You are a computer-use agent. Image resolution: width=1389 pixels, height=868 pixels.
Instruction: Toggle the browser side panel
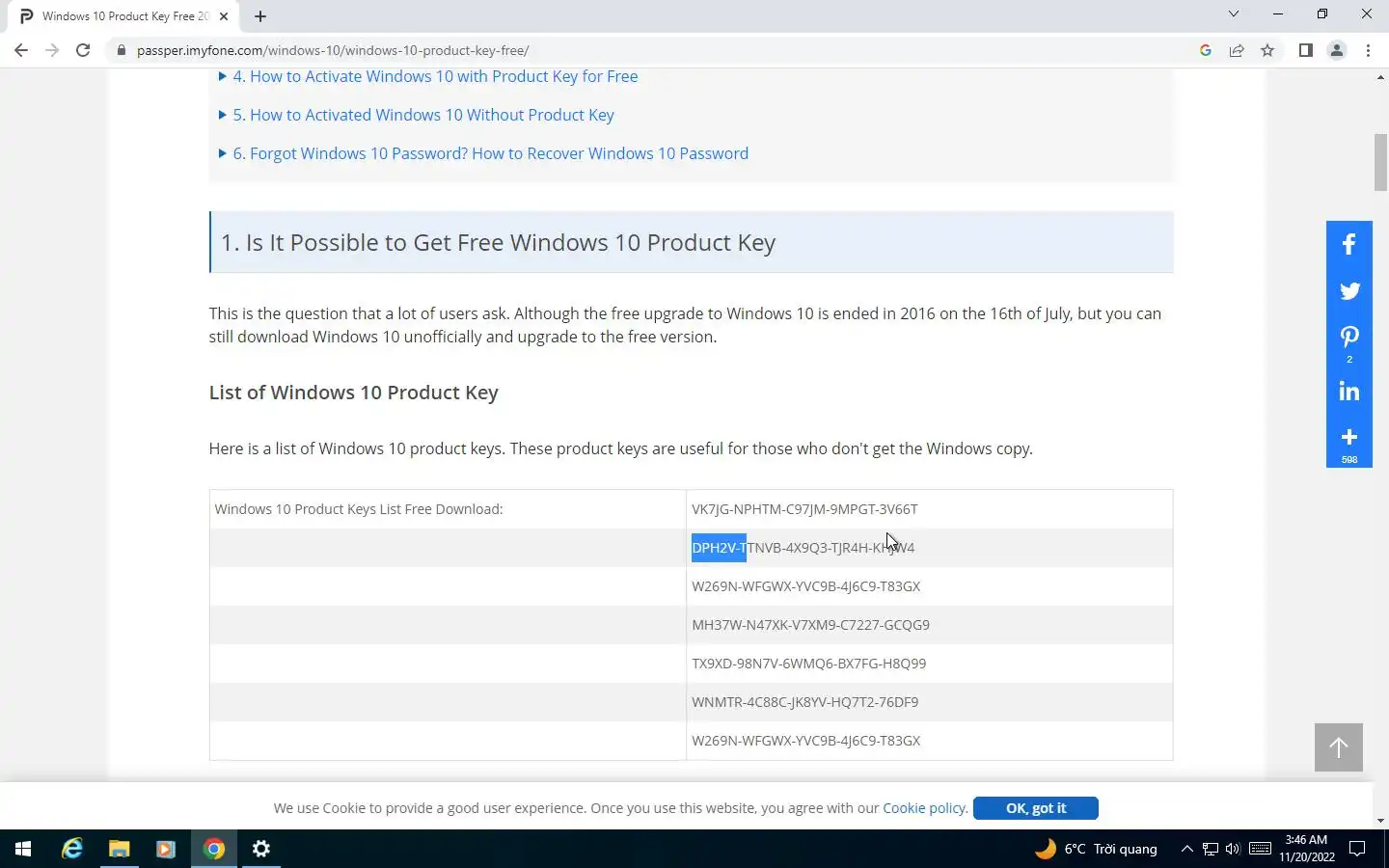[1305, 50]
